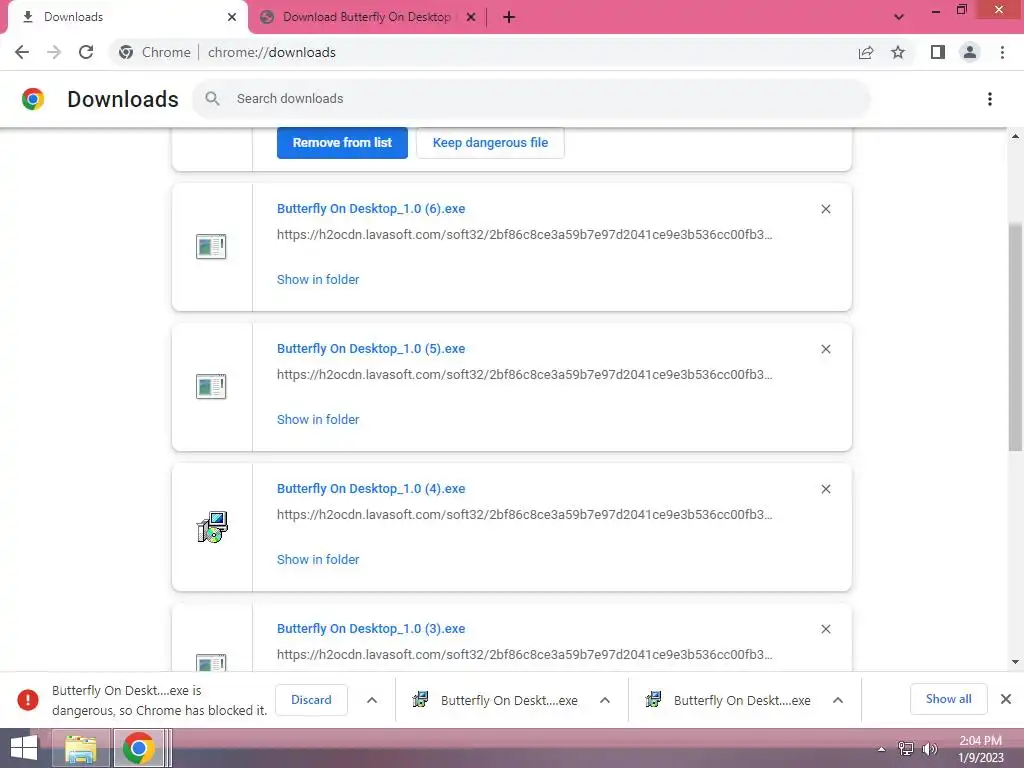The height and width of the screenshot is (768, 1024).
Task: Remove Butterfly On Desktop_1.0 (5).exe from list
Action: 825,349
